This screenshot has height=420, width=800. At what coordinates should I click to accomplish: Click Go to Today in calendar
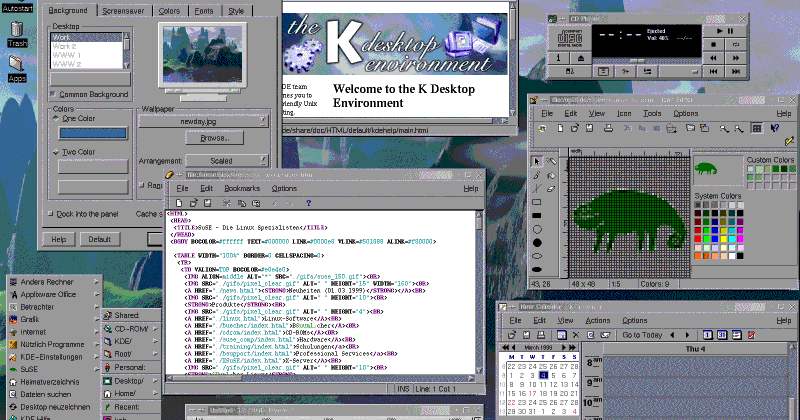point(642,335)
